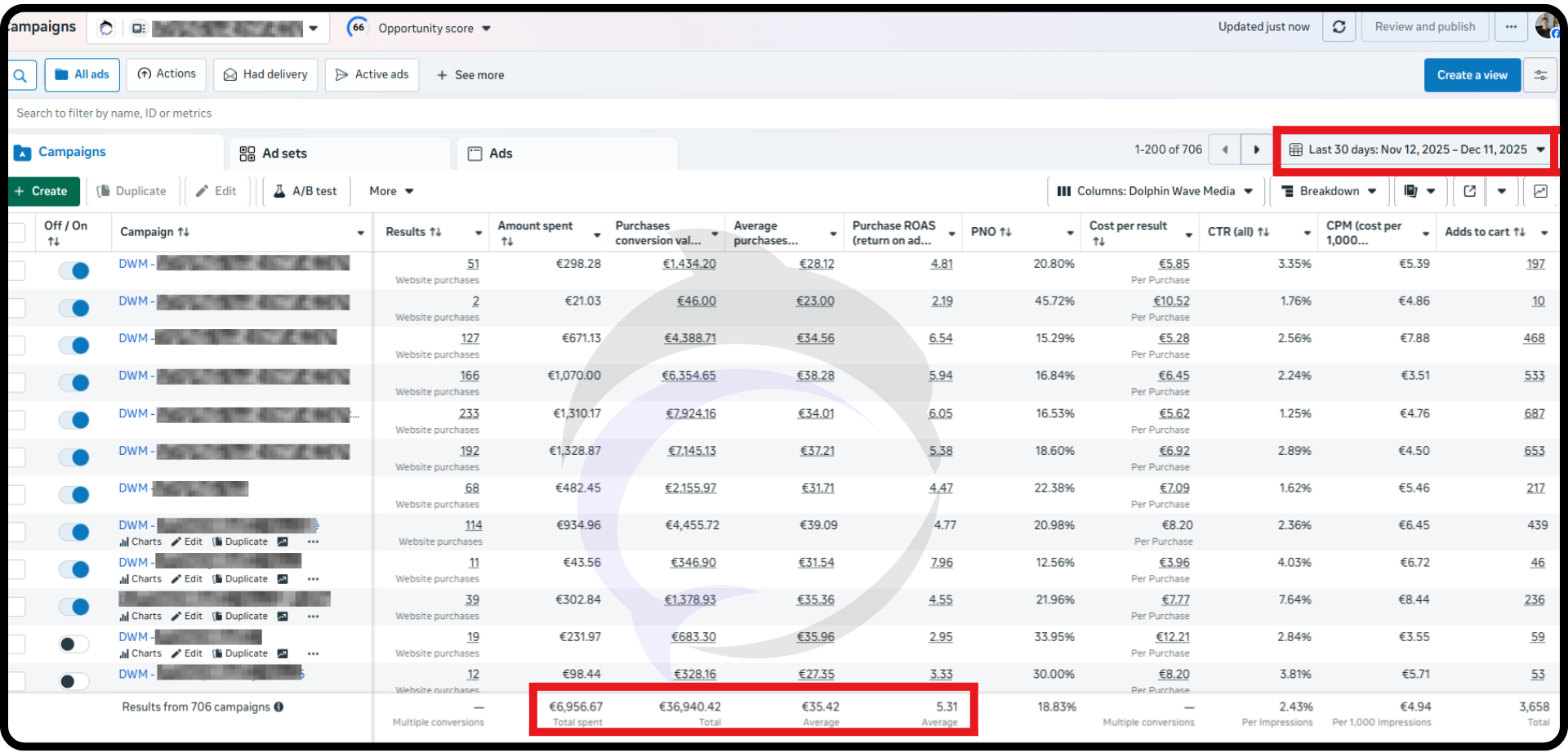Viewport: 1568px width, 753px height.
Task: Open the Opportunity score dropdown arrow
Action: tap(487, 29)
